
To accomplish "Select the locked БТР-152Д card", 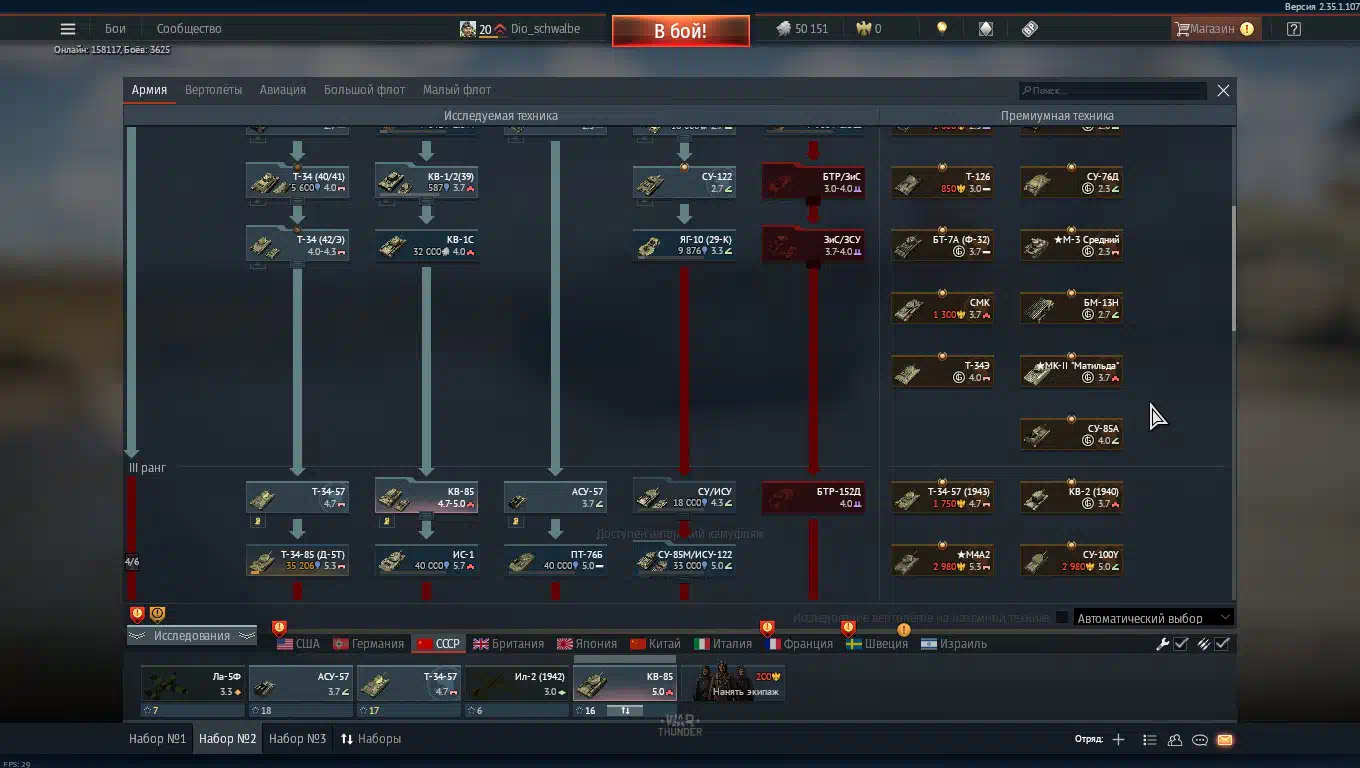I will (x=813, y=497).
